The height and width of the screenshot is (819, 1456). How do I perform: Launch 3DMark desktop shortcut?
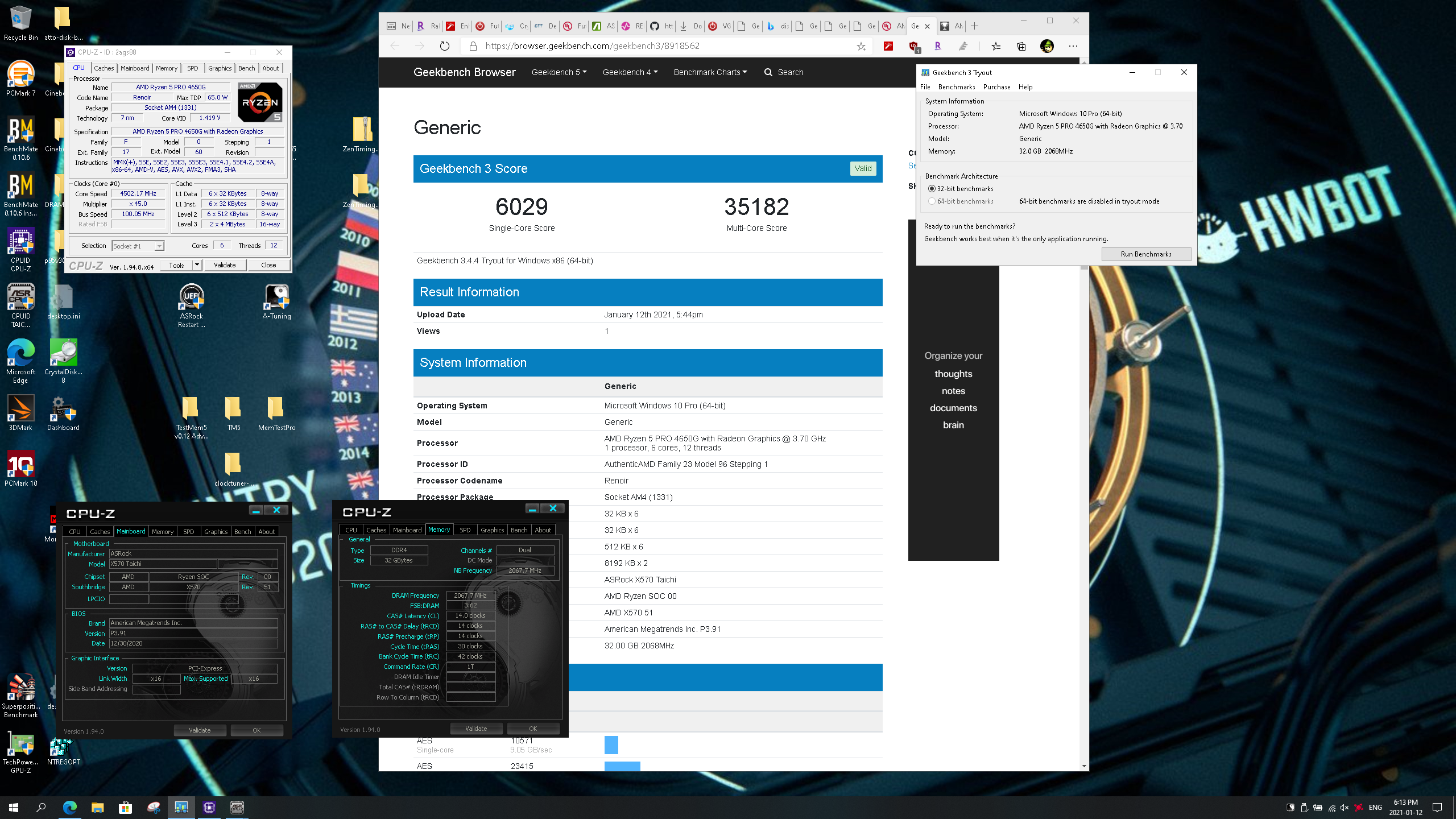(20, 413)
